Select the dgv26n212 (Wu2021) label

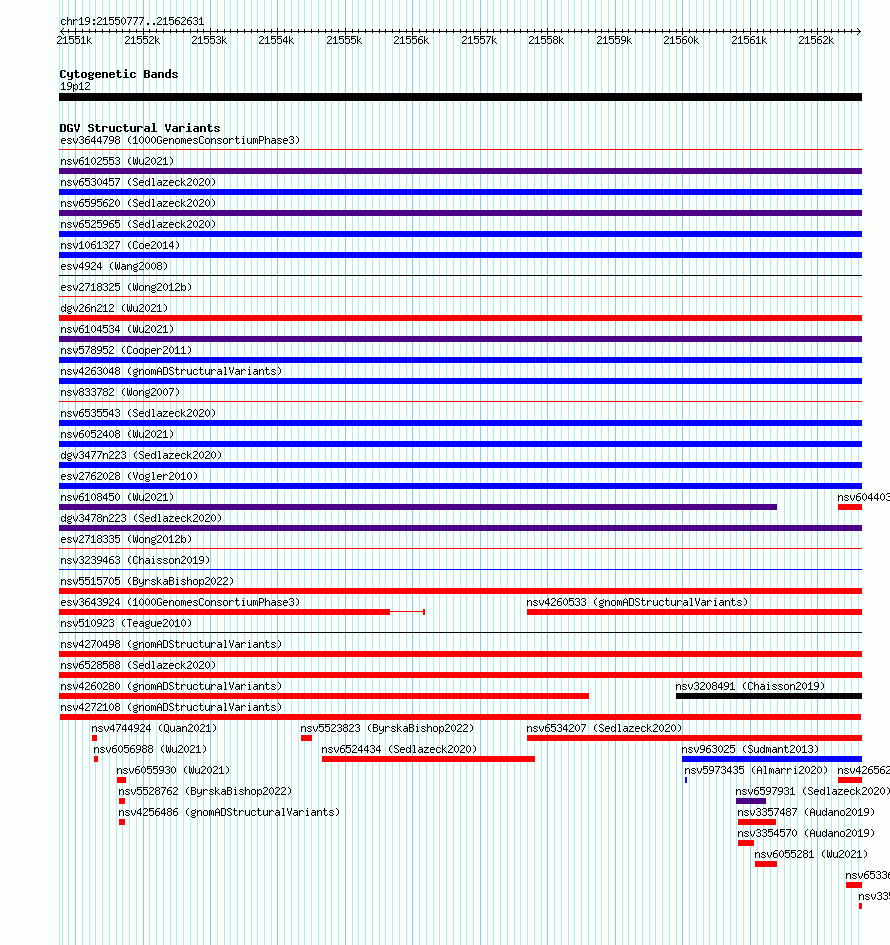[114, 309]
